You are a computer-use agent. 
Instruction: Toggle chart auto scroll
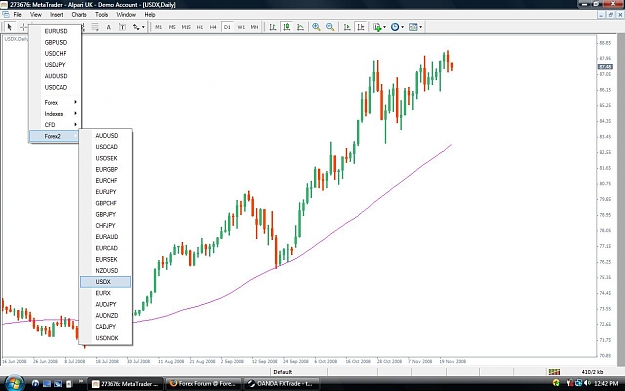pyautogui.click(x=347, y=27)
